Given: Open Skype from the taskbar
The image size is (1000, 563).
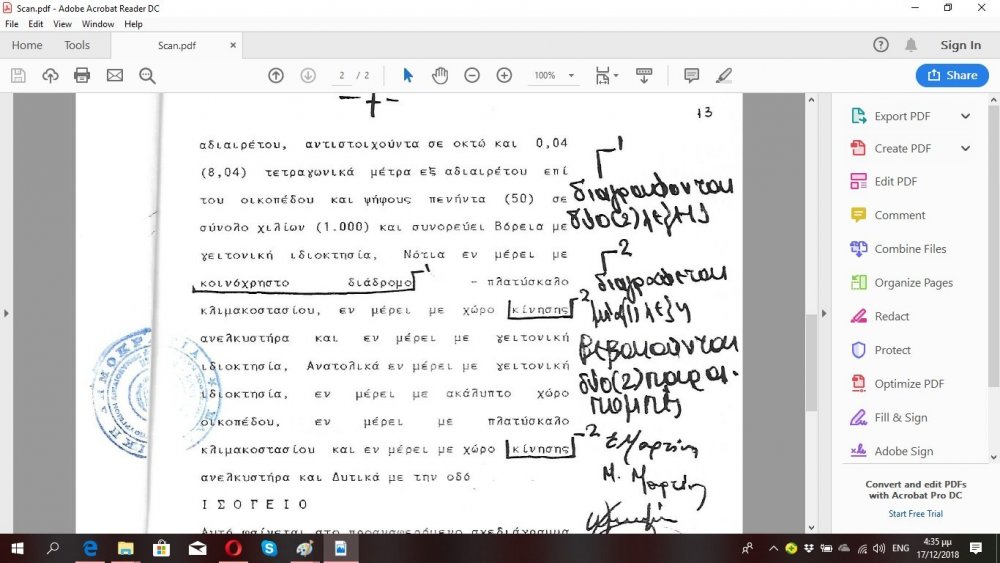Looking at the screenshot, I should 269,548.
